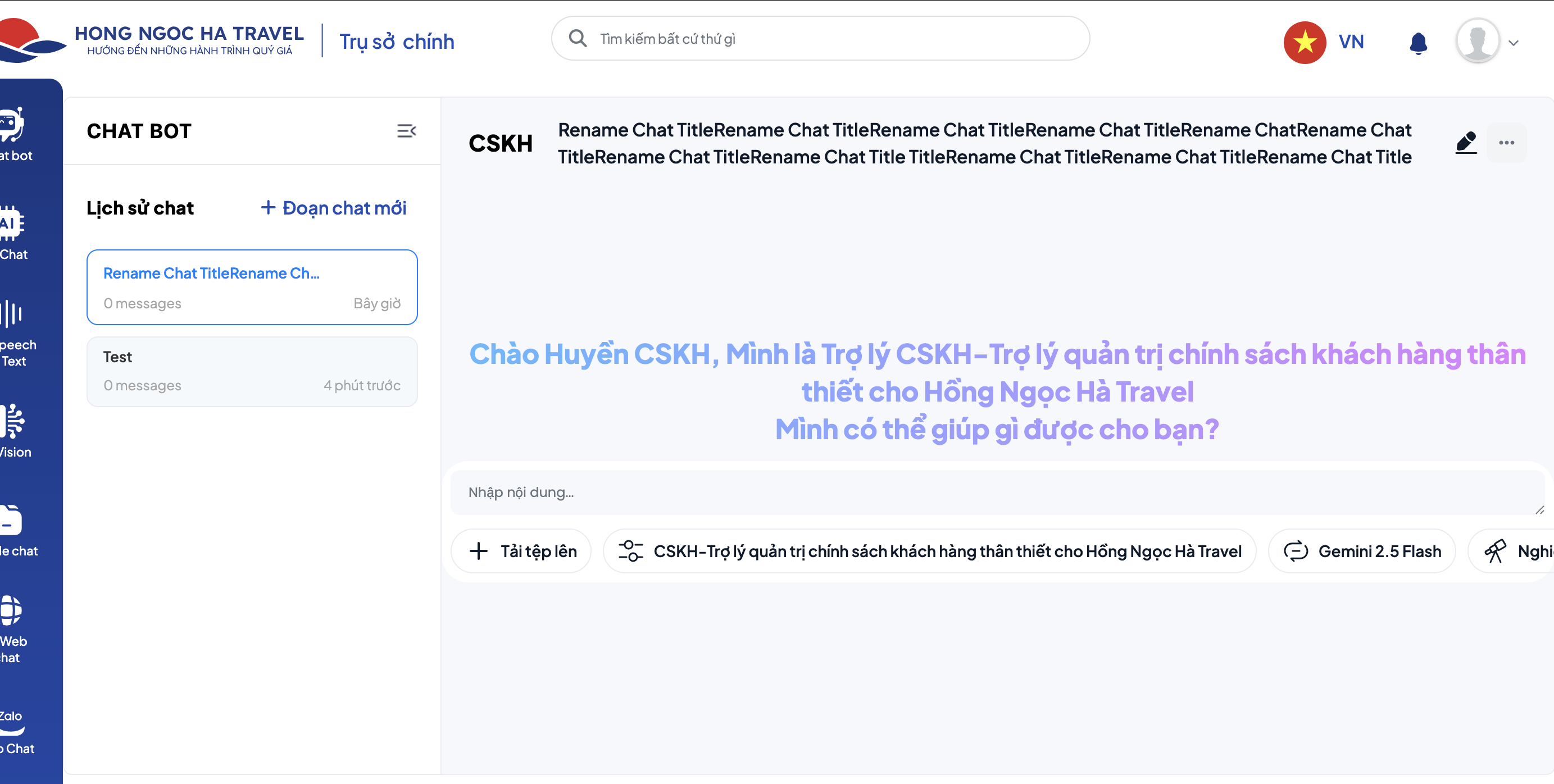This screenshot has width=1554, height=784.
Task: Select the Test chat history entry
Action: (252, 371)
